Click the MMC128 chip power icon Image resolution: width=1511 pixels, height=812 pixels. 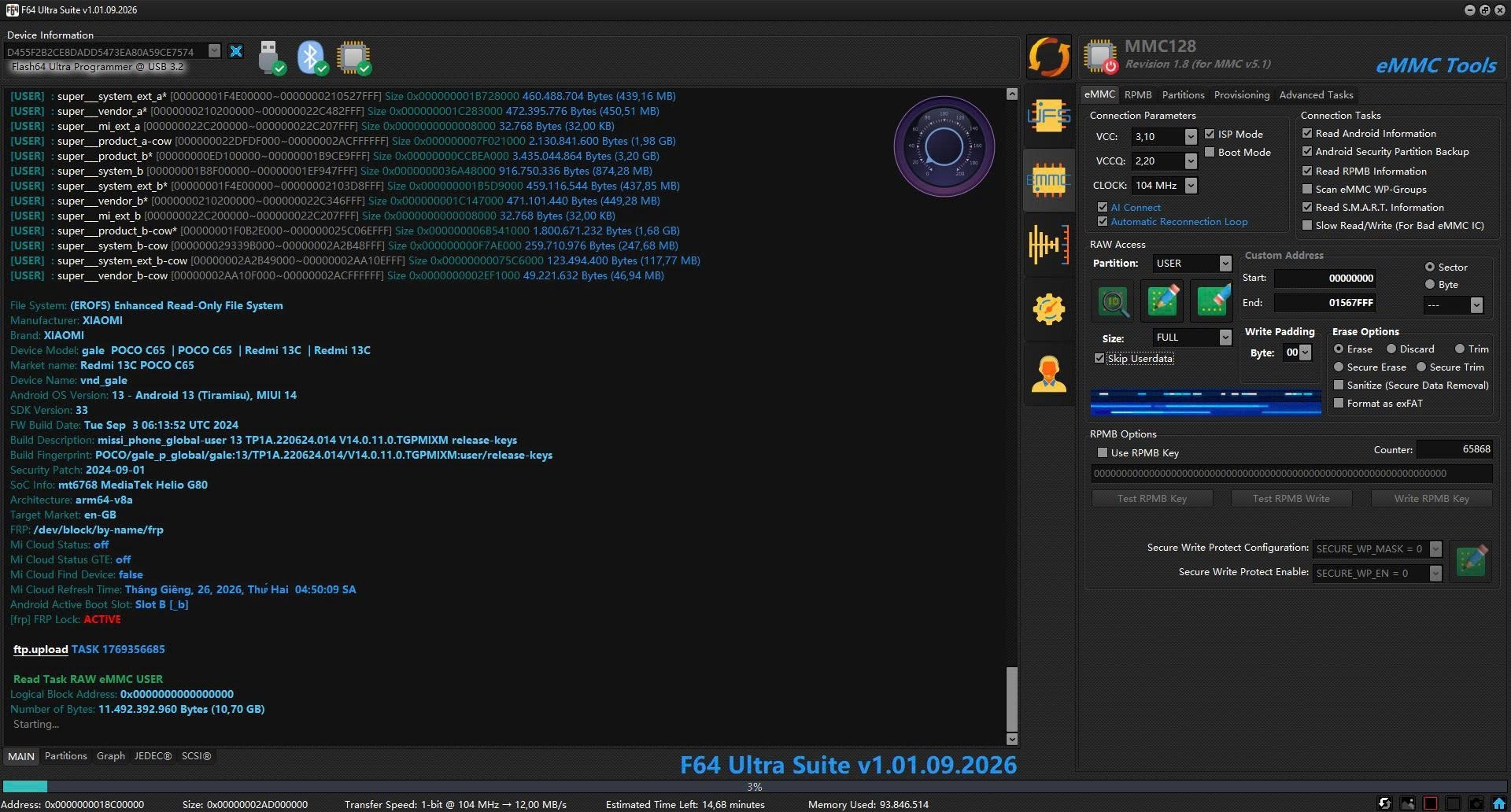coord(1101,57)
